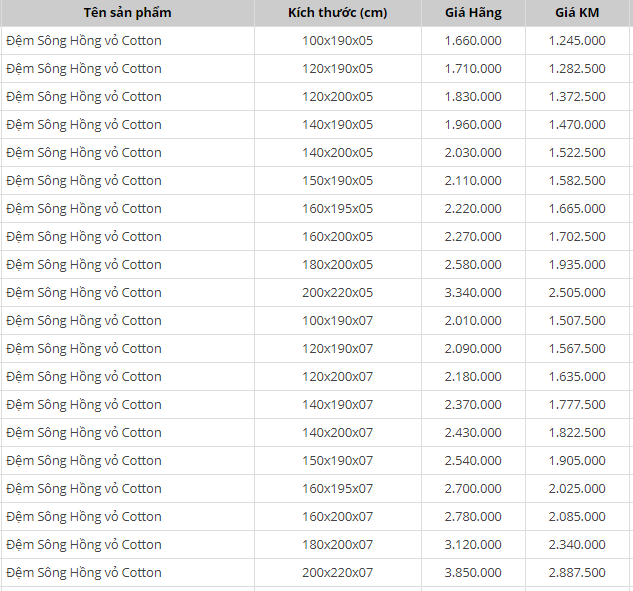This screenshot has height=591, width=633.
Task: Select the "Giá Hãng" column header
Action: 474,13
